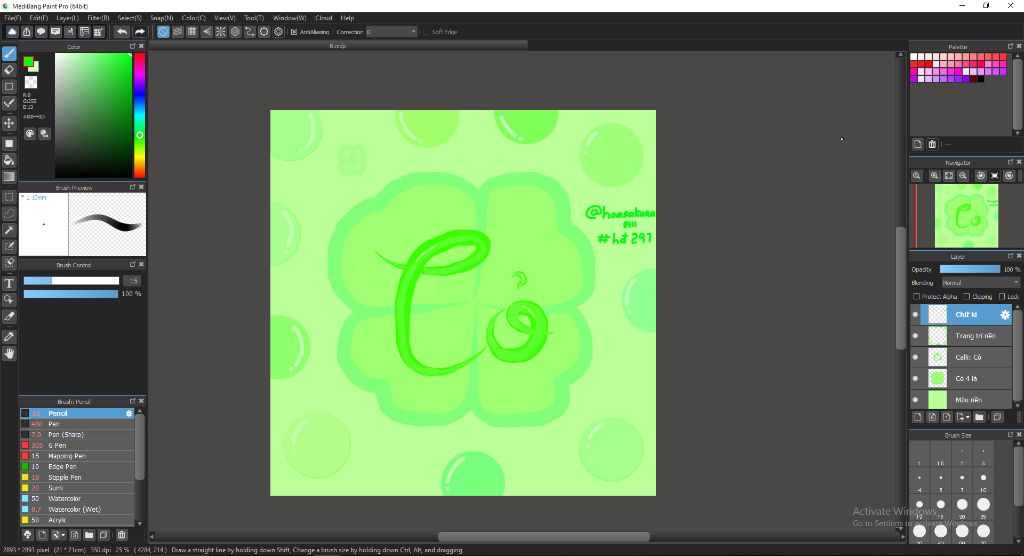Toggle the Protect Alpha checkbox

[916, 297]
